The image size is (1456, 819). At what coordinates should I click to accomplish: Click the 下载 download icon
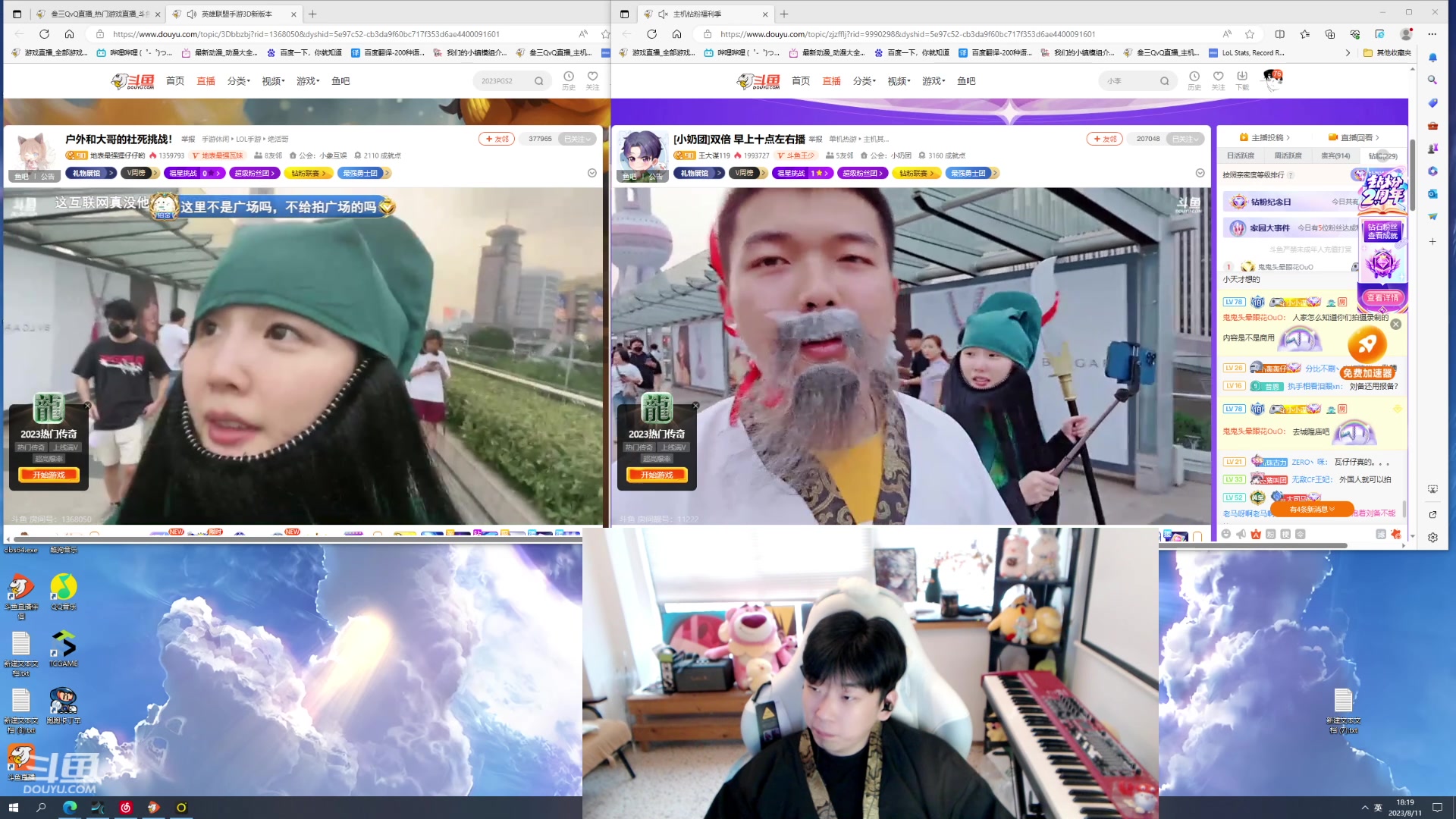click(1241, 77)
